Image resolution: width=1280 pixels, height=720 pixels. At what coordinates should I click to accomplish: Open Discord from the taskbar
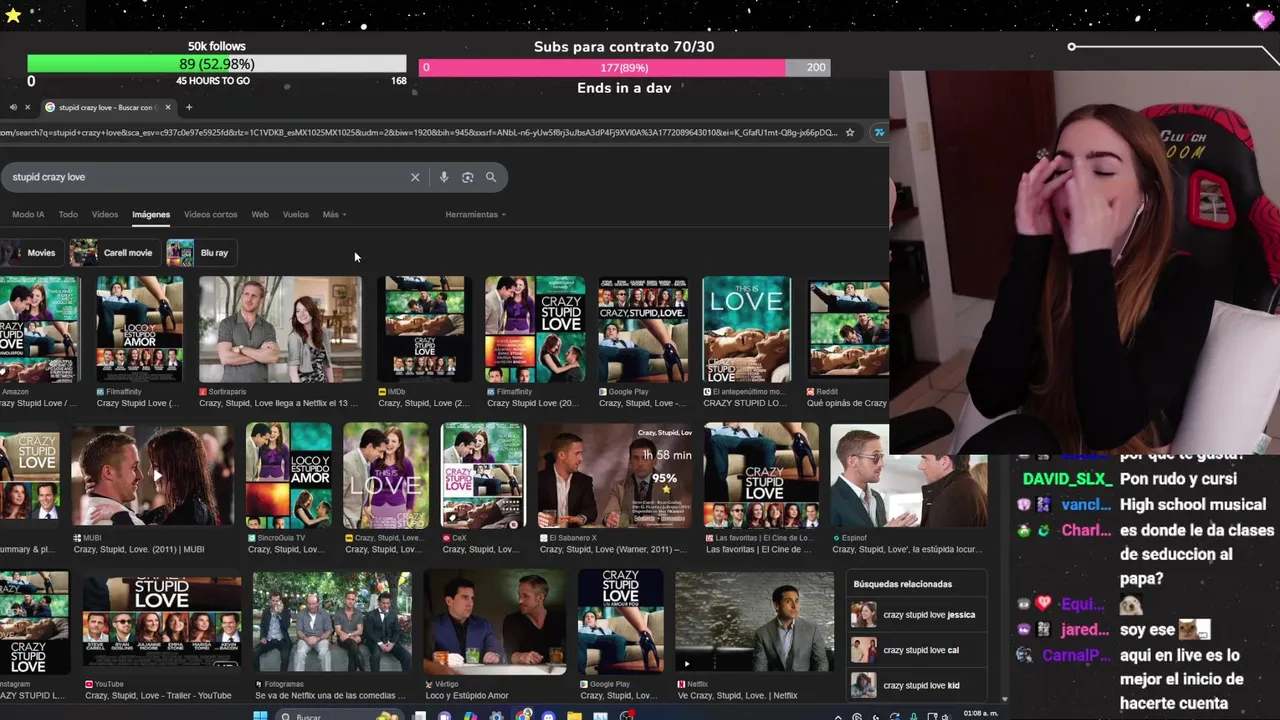[x=548, y=716]
